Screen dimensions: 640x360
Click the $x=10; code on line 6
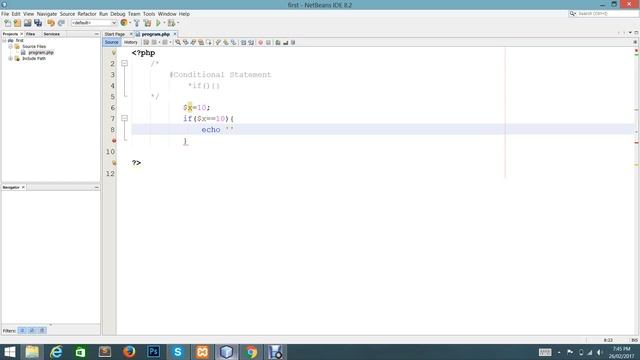196,107
